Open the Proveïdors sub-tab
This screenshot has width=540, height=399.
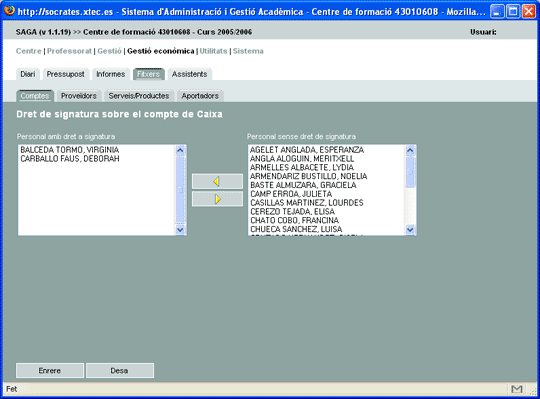[79, 96]
